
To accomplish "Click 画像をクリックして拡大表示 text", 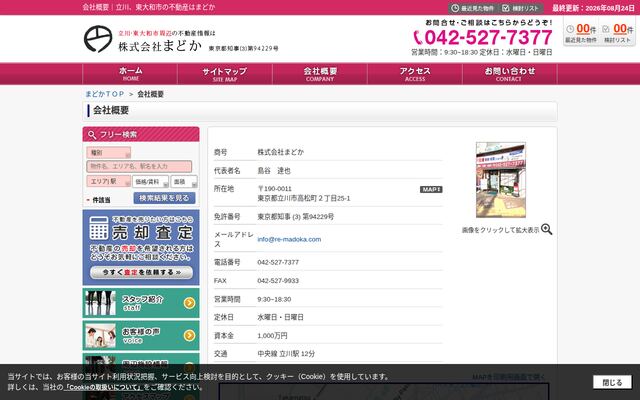I will coord(500,230).
